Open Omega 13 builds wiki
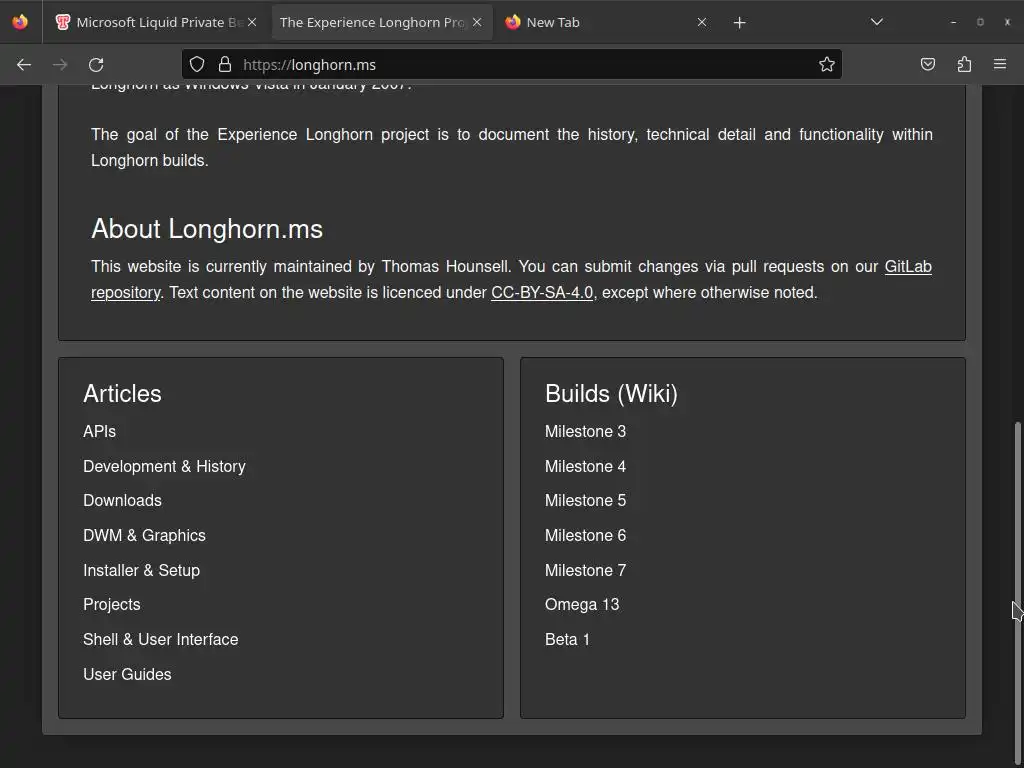This screenshot has width=1024, height=768. [582, 605]
